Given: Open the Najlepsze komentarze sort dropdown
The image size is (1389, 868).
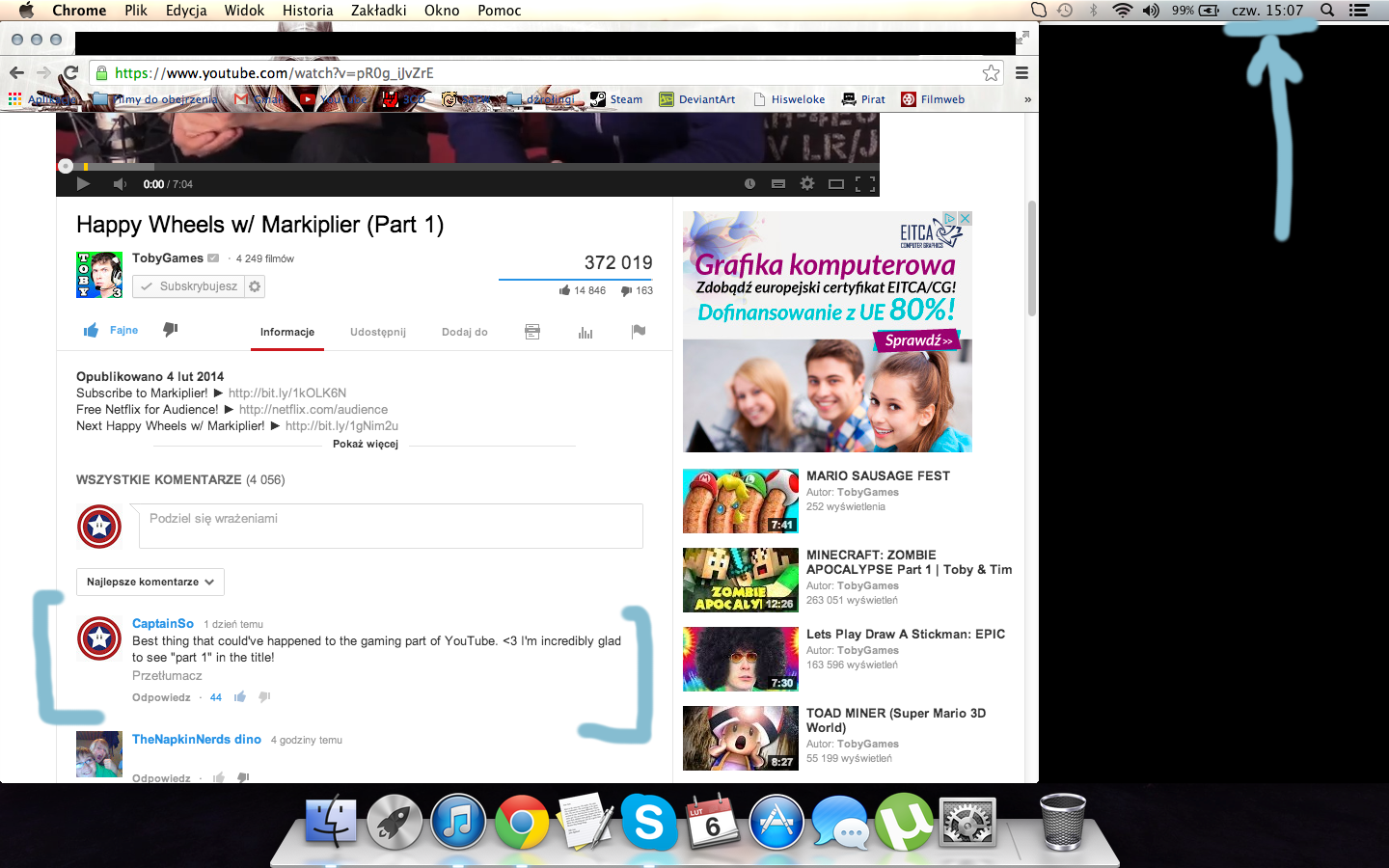Looking at the screenshot, I should click(150, 582).
